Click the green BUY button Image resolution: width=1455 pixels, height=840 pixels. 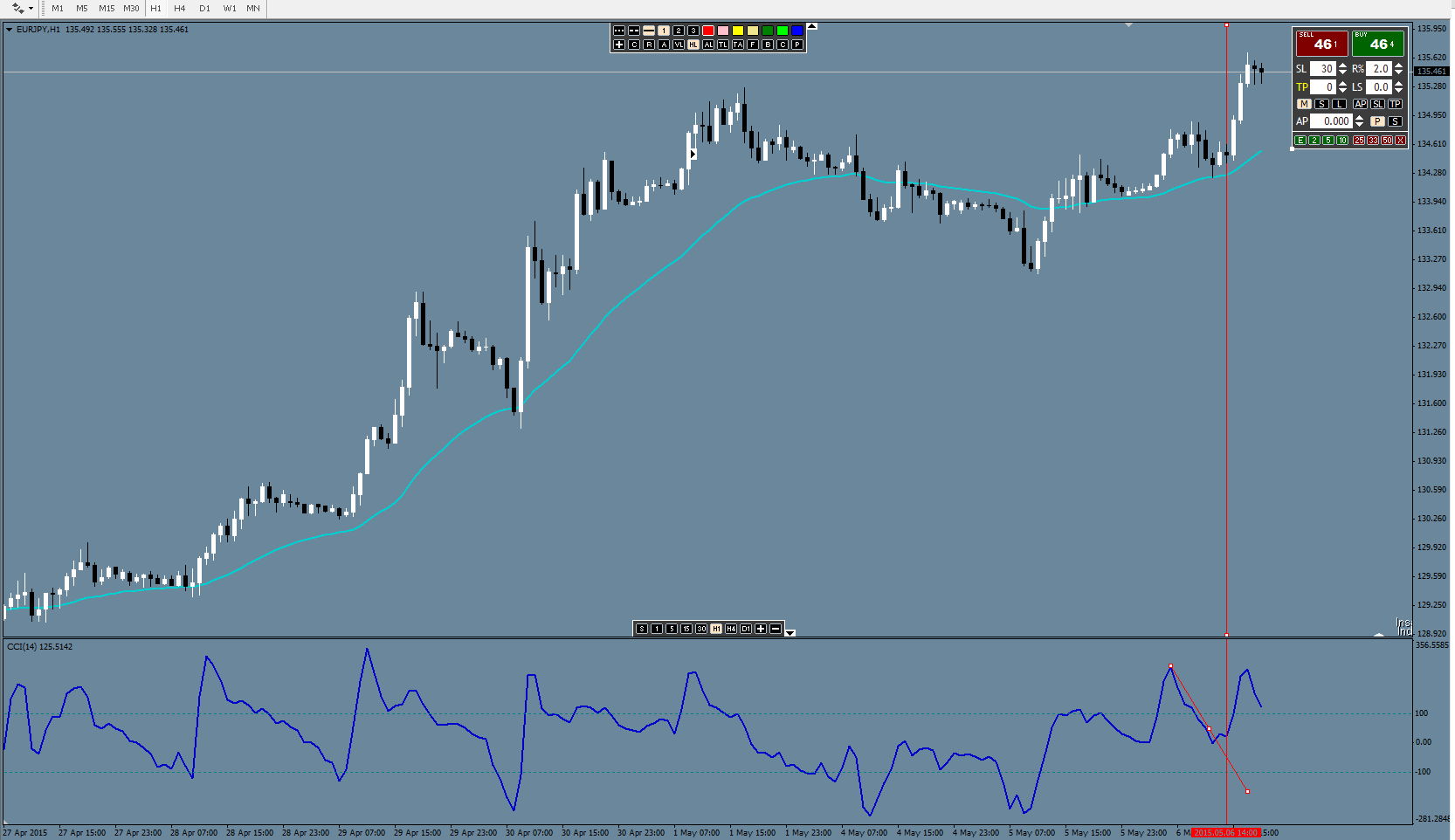tap(1378, 44)
